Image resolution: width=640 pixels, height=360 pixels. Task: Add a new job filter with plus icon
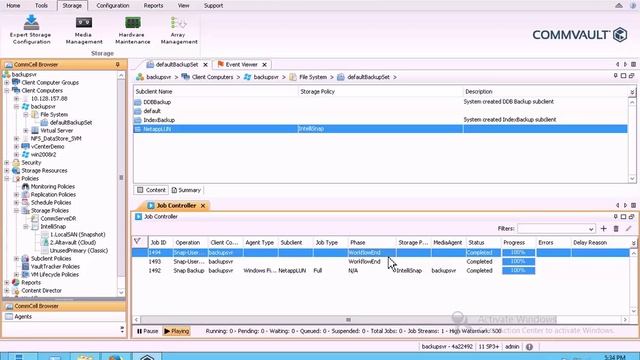(604, 229)
